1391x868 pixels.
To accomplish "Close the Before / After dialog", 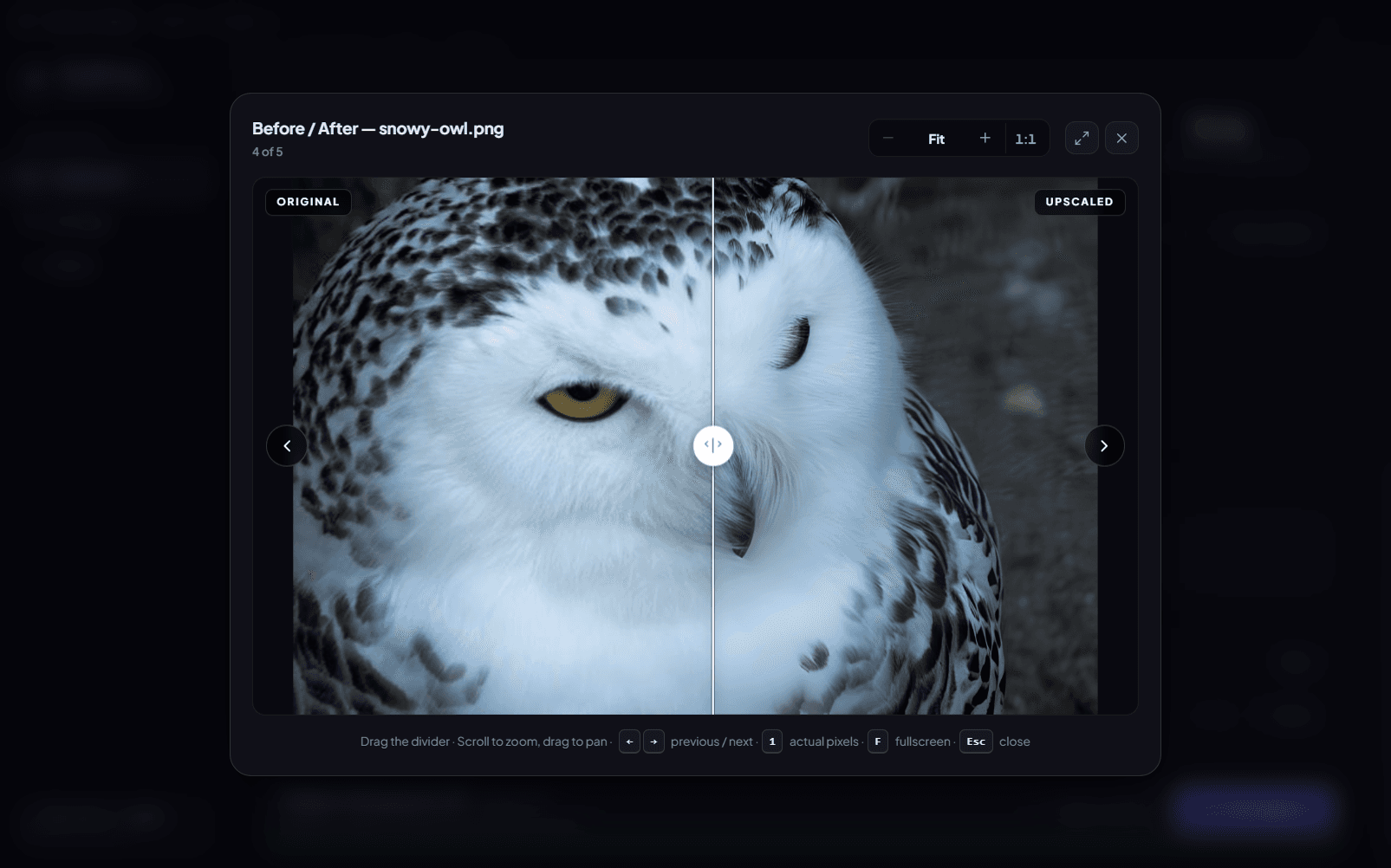I will 1121,139.
